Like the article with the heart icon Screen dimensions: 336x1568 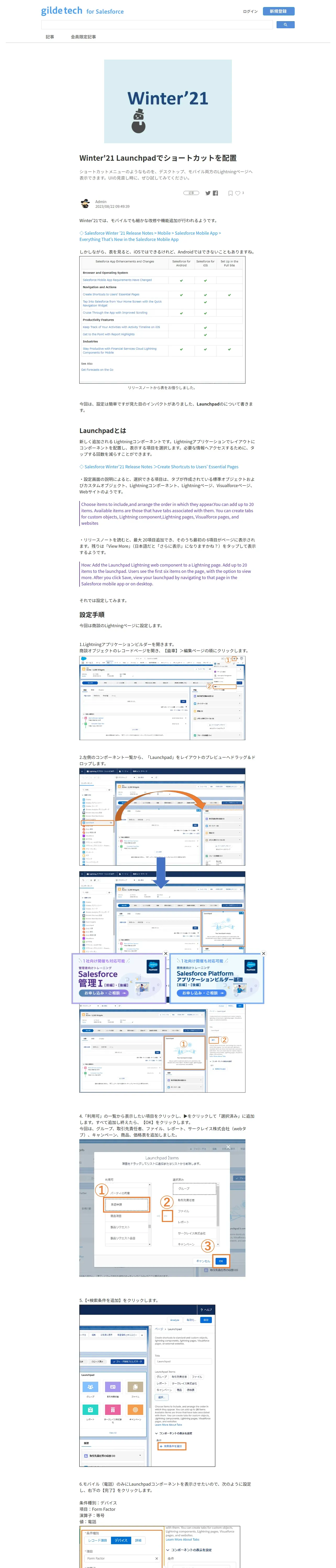pos(238,193)
